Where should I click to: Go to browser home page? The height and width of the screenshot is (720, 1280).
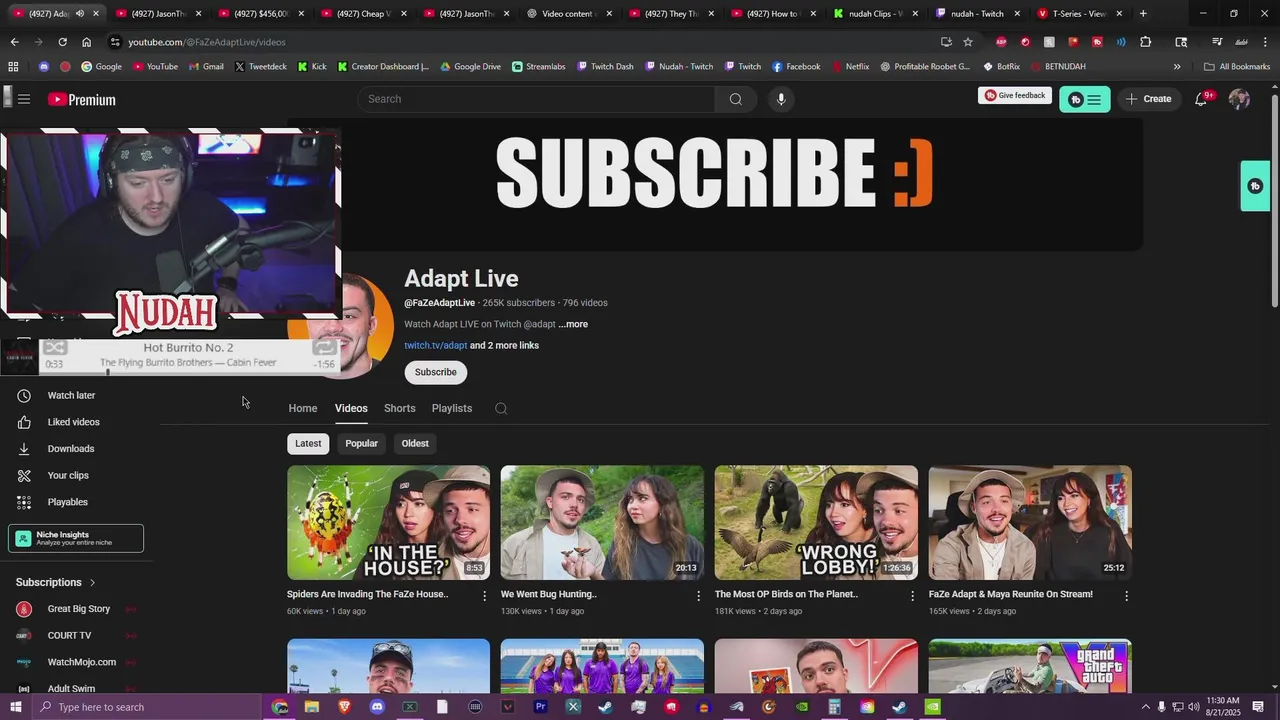coord(86,42)
